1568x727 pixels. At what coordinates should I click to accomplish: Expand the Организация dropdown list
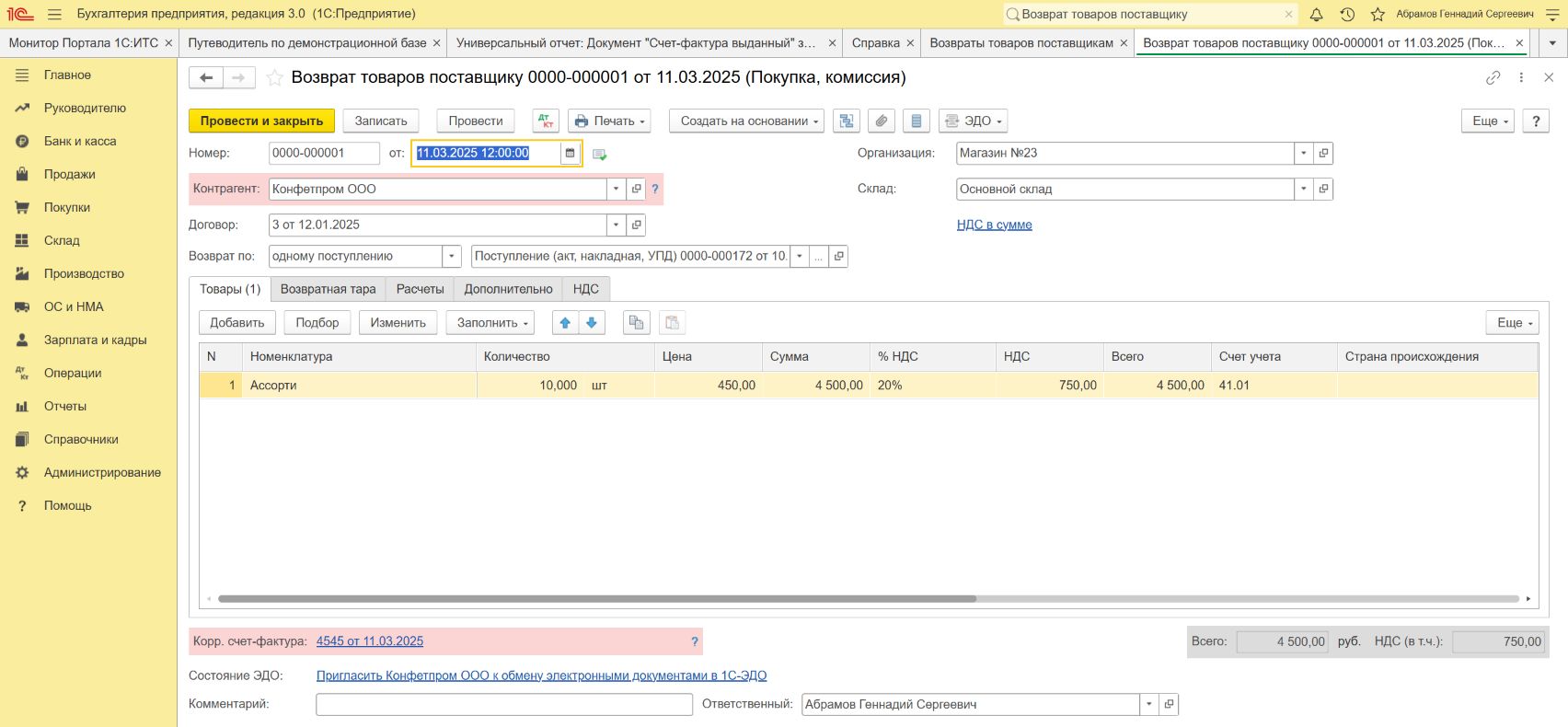pyautogui.click(x=1303, y=154)
